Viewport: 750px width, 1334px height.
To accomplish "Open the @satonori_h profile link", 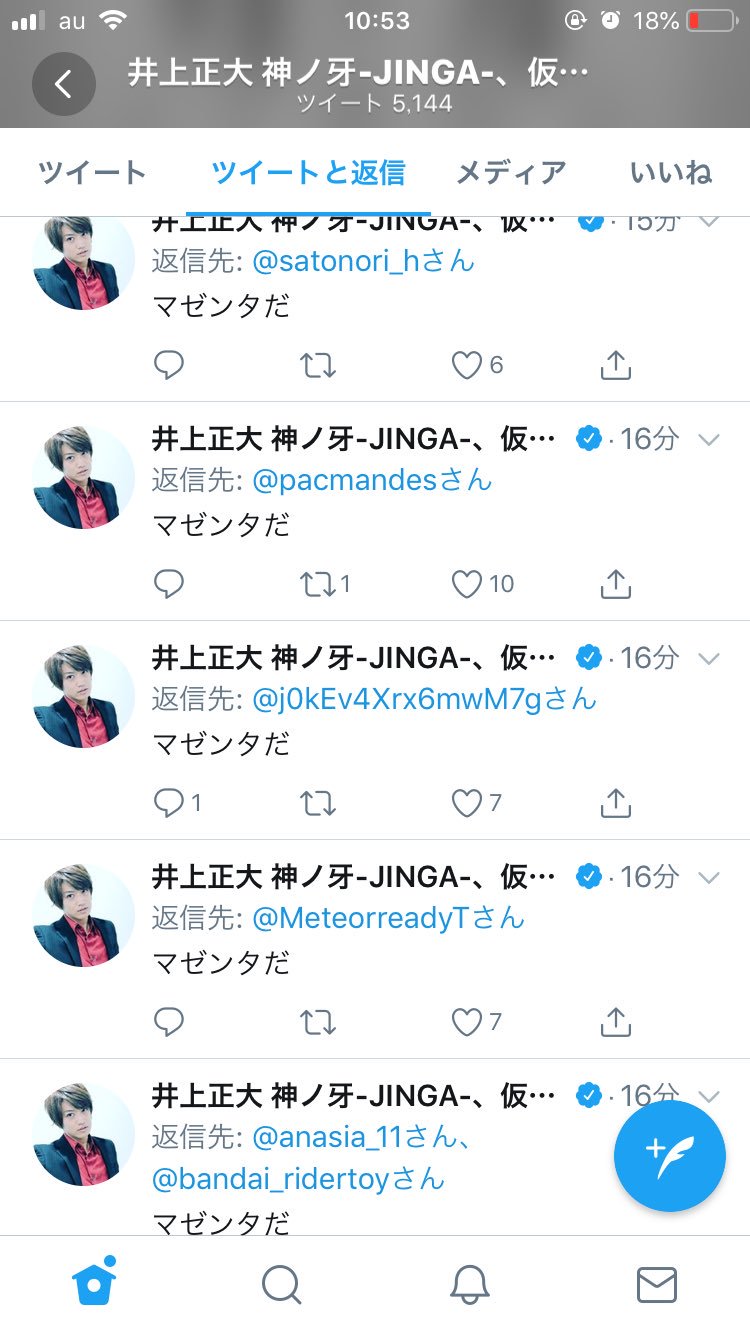I will point(363,262).
